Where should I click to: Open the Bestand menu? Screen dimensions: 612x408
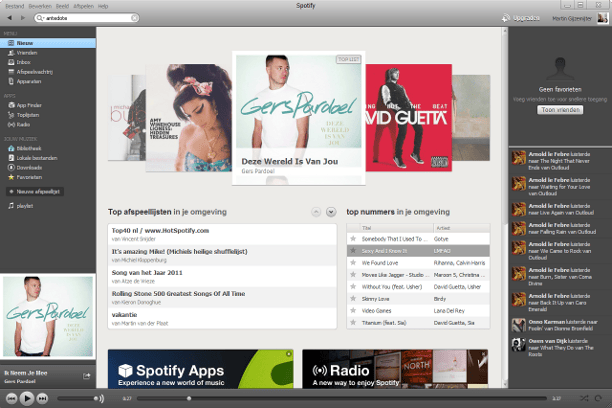point(14,6)
